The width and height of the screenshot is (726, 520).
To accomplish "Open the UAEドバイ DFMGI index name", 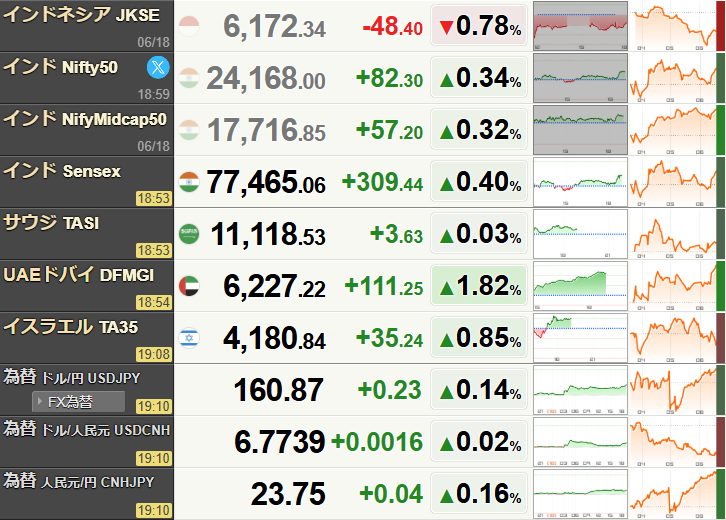I will (x=78, y=275).
